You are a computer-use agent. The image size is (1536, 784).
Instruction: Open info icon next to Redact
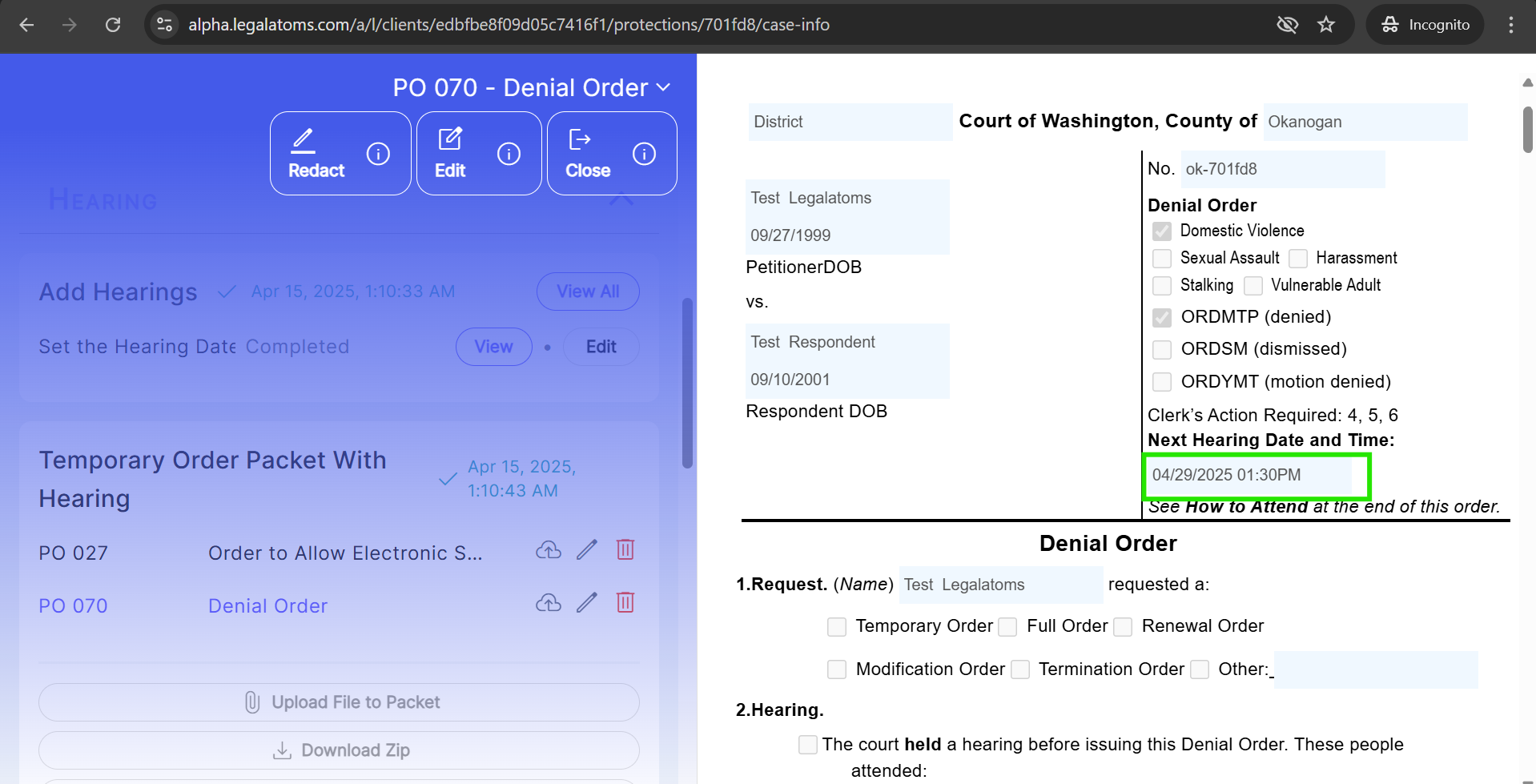pyautogui.click(x=378, y=153)
